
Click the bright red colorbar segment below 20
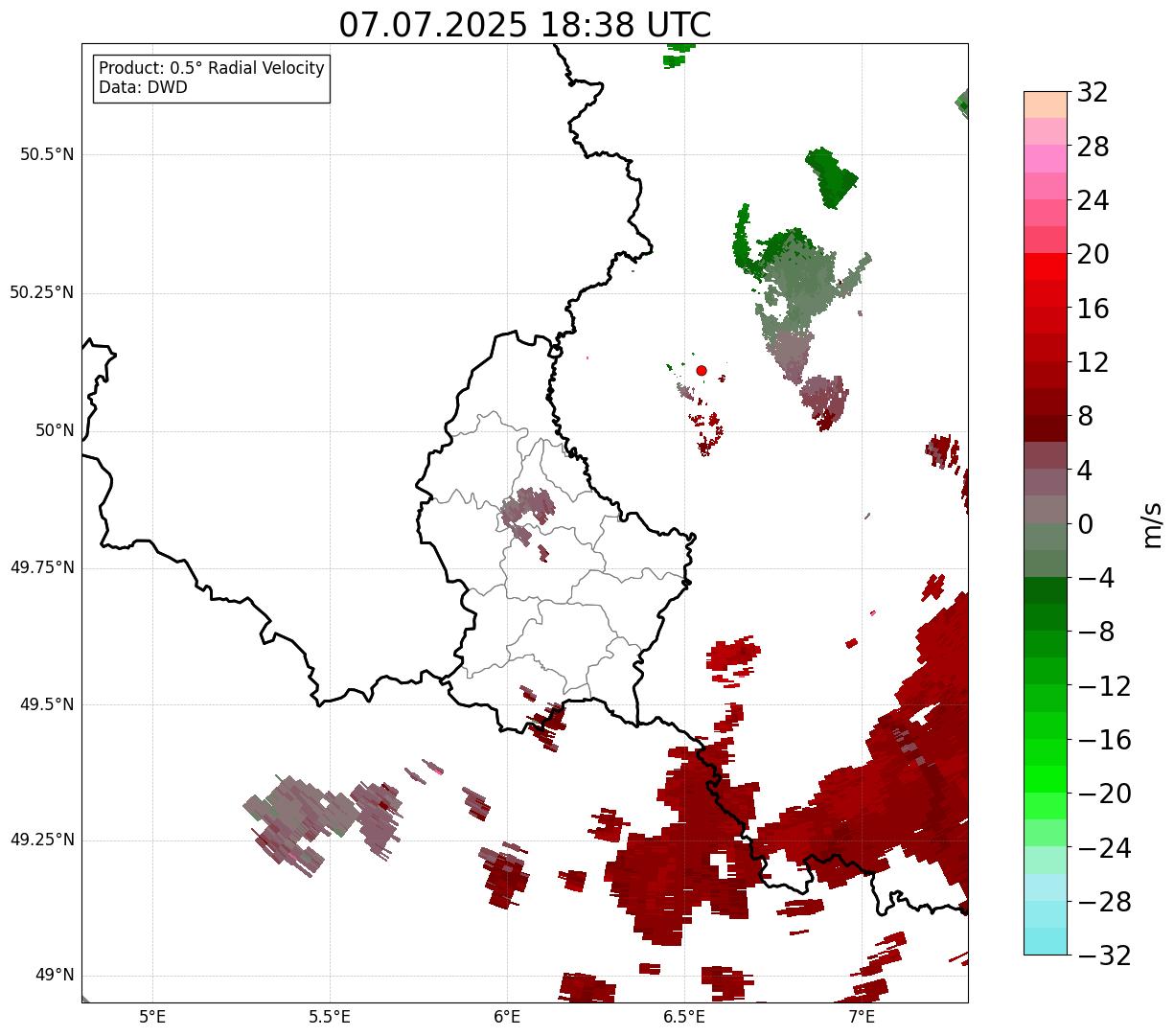(x=1046, y=267)
